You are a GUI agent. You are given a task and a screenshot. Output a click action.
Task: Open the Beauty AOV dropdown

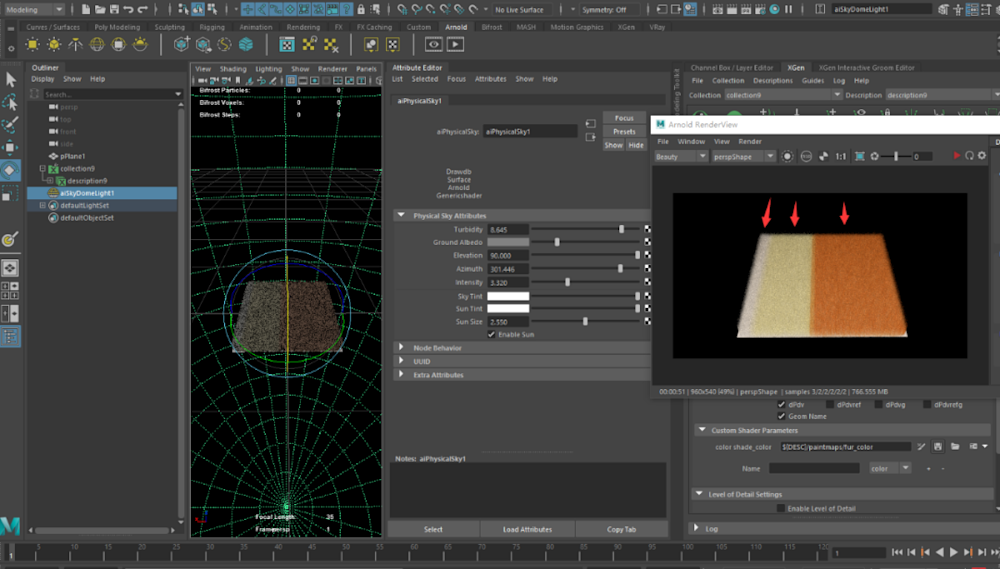point(680,156)
